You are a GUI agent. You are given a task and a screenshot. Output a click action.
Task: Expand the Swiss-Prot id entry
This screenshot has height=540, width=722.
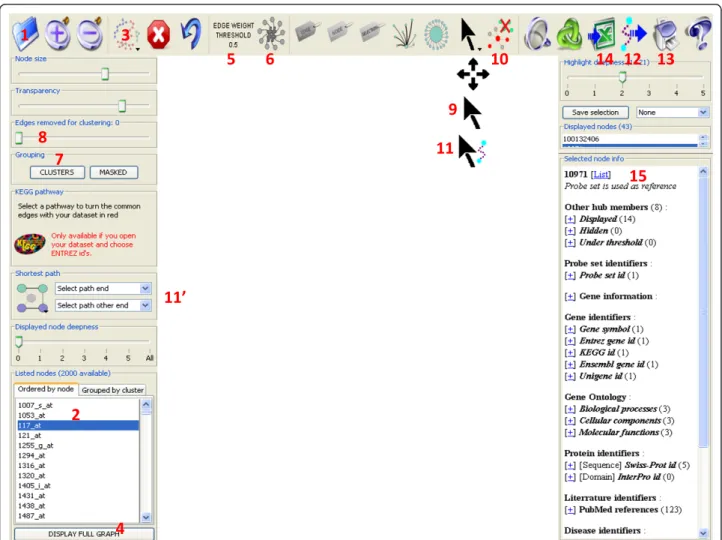click(x=570, y=465)
